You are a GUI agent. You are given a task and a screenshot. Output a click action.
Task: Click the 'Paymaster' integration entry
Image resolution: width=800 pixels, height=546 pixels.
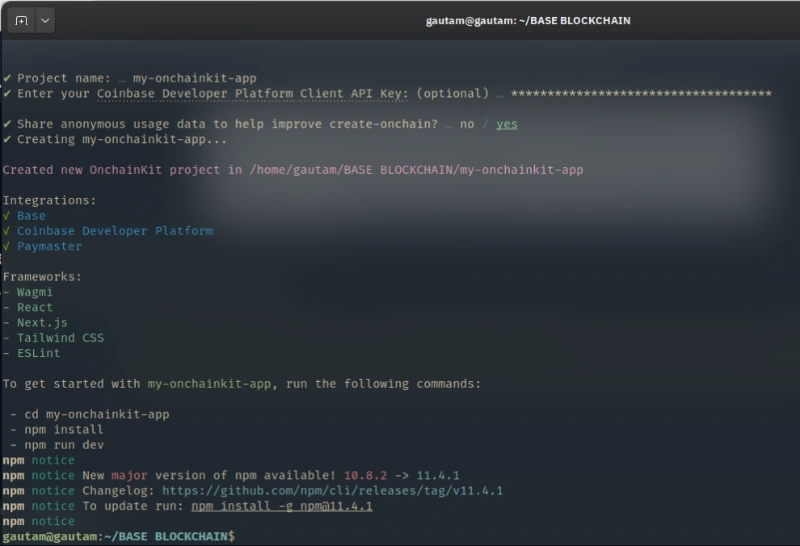coord(49,246)
